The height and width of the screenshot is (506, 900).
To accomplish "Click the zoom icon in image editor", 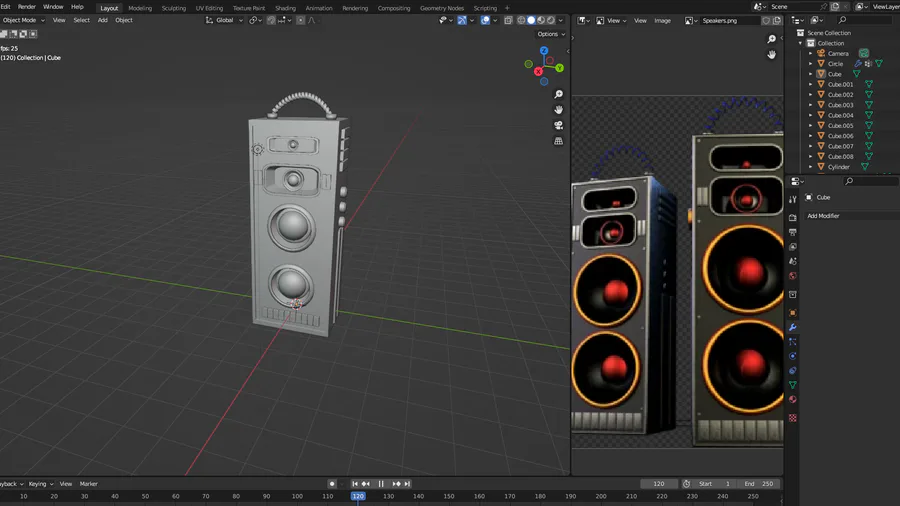I will coord(771,39).
